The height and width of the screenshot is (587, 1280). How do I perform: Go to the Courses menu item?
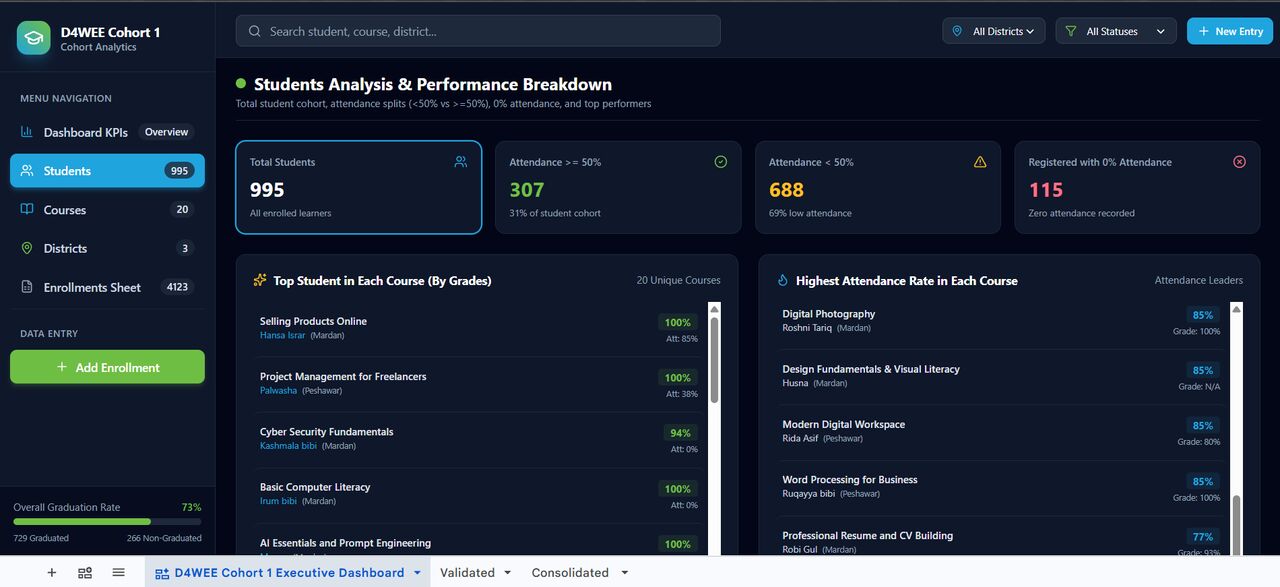(x=107, y=210)
